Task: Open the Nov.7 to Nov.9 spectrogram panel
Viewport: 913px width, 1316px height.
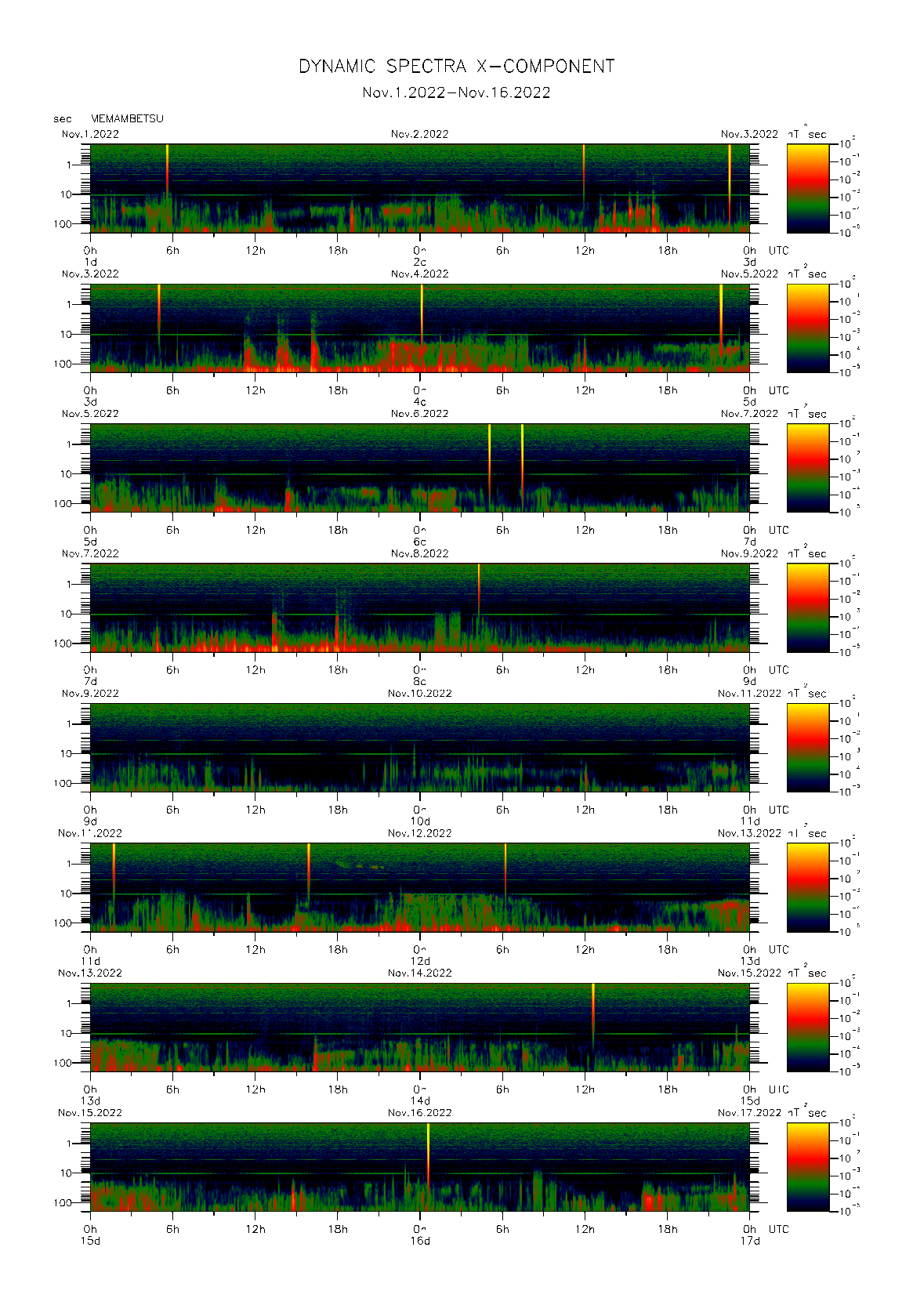Action: (420, 607)
